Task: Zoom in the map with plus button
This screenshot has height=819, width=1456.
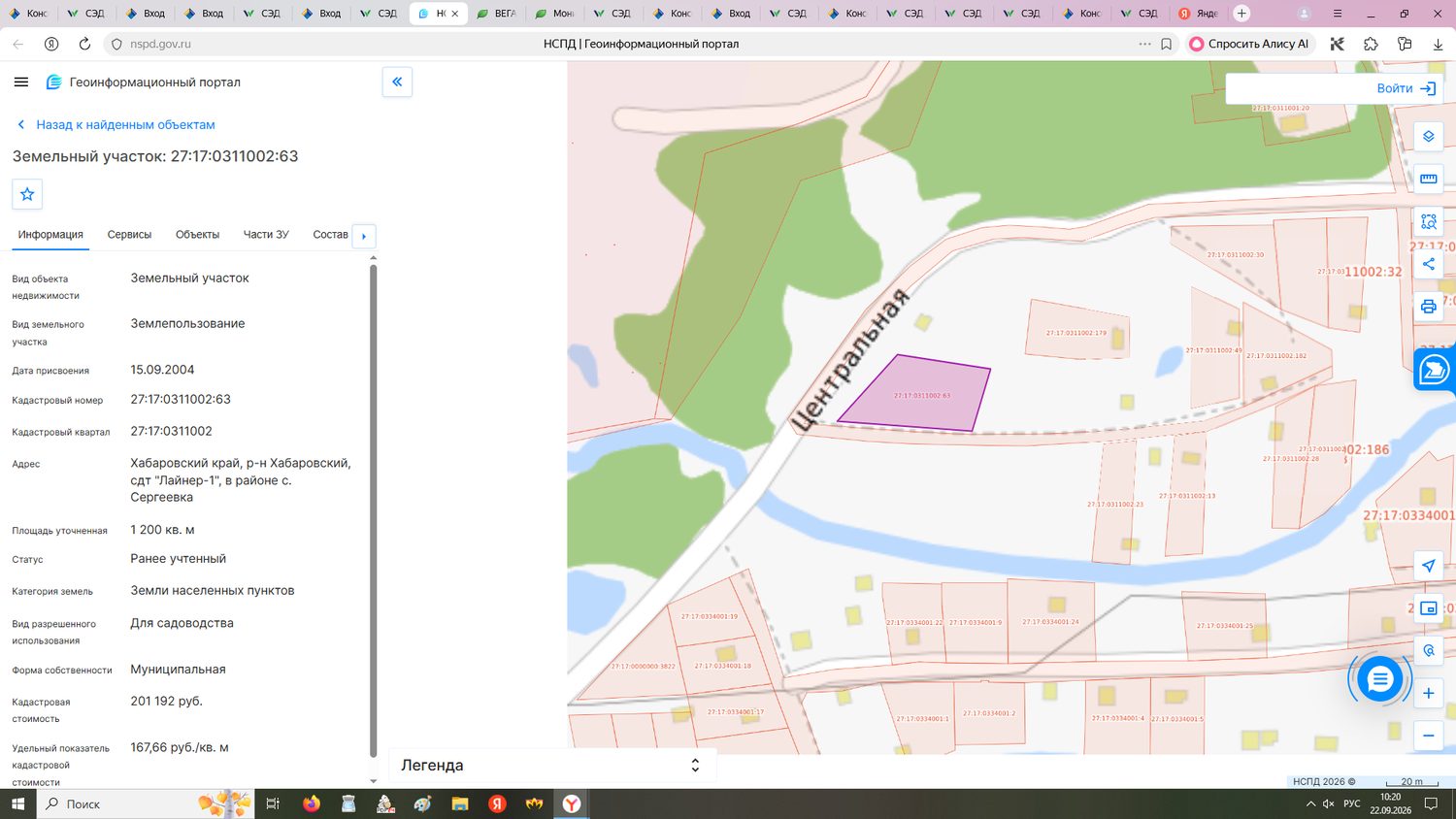Action: pos(1428,693)
